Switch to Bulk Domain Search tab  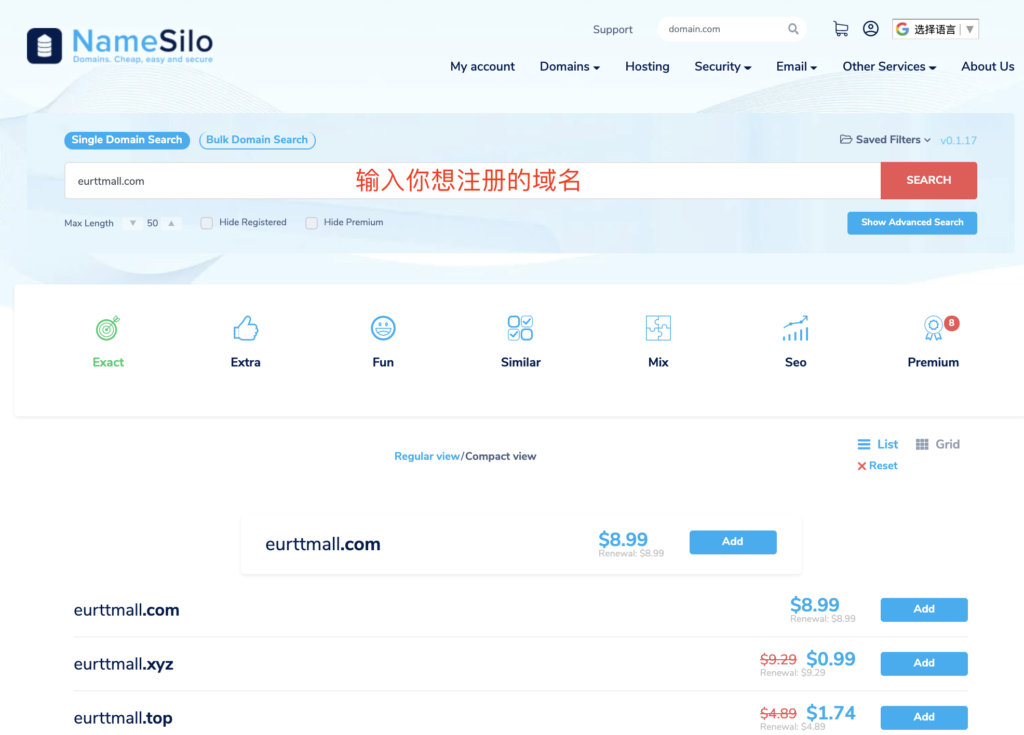(257, 140)
